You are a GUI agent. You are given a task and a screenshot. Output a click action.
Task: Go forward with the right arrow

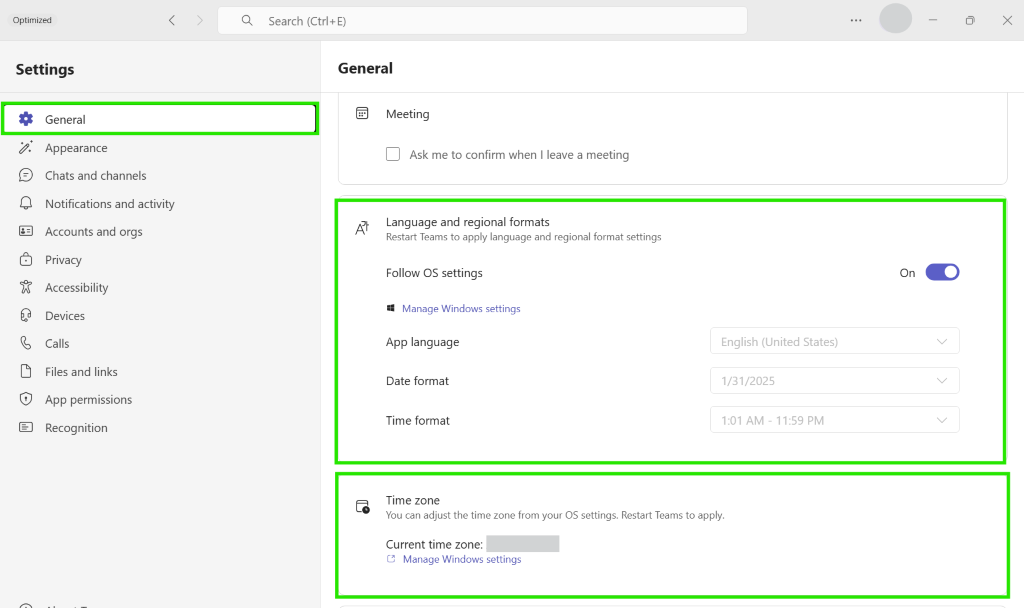tap(200, 20)
